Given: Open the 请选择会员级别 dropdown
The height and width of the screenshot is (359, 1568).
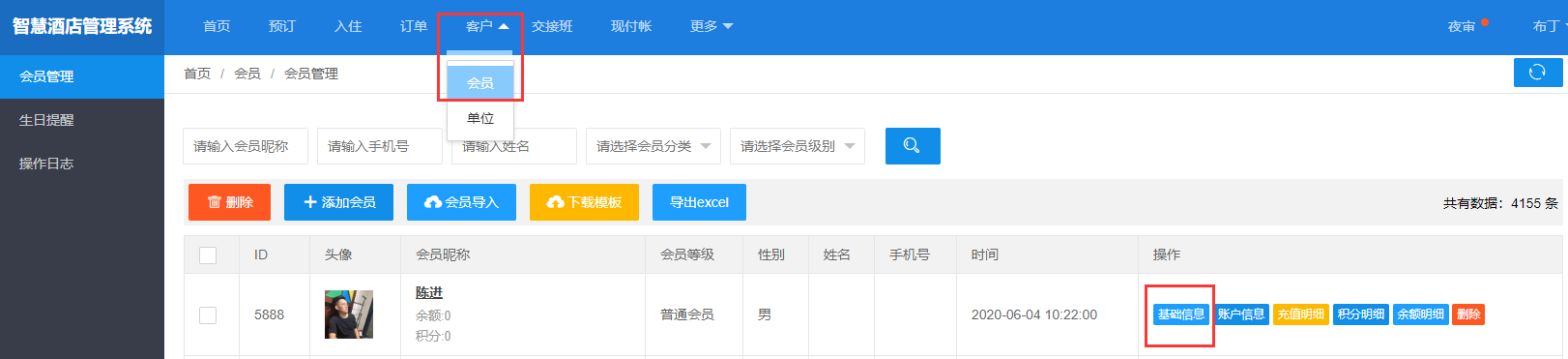Looking at the screenshot, I should (798, 146).
